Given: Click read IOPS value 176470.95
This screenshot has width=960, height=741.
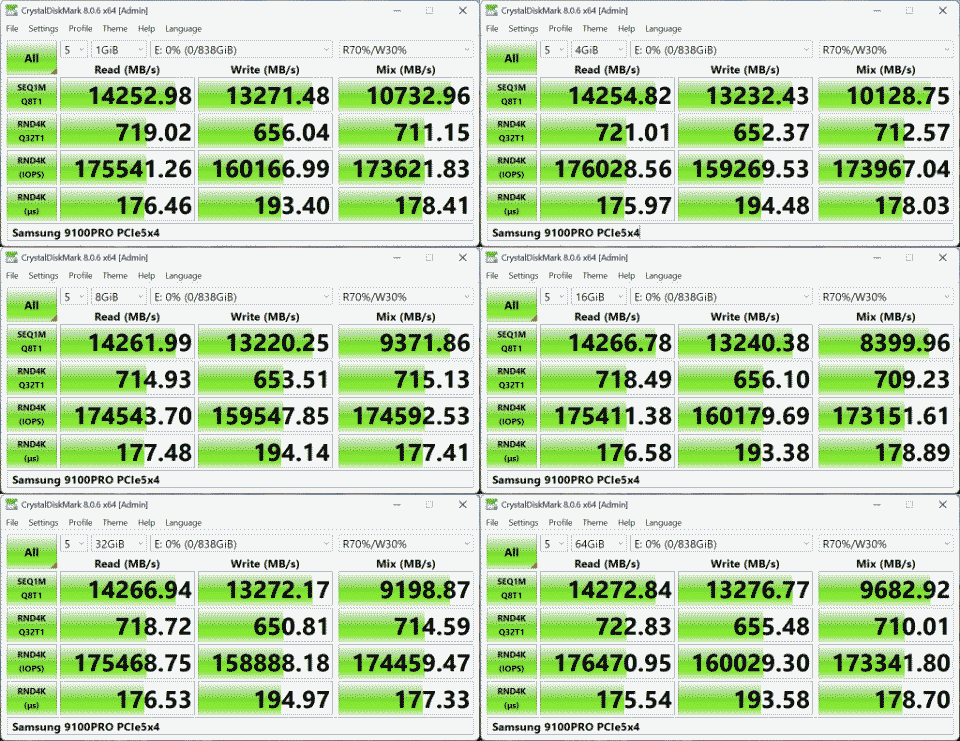Looking at the screenshot, I should point(613,663).
